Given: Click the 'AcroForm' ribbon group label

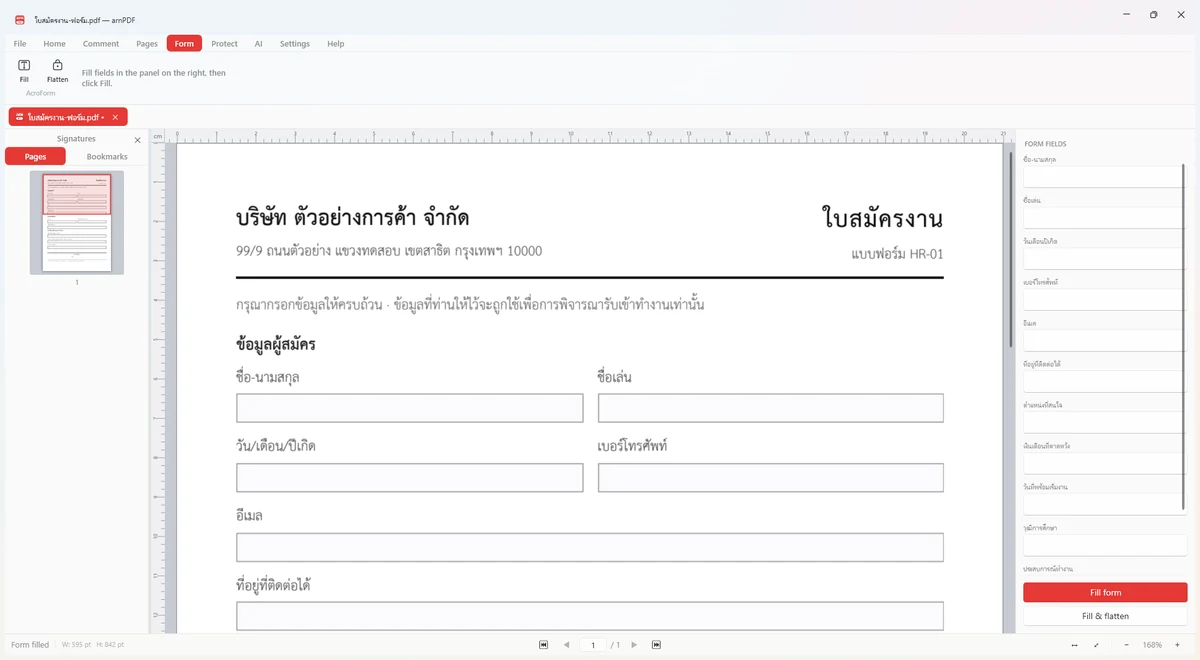Looking at the screenshot, I should click(x=41, y=93).
